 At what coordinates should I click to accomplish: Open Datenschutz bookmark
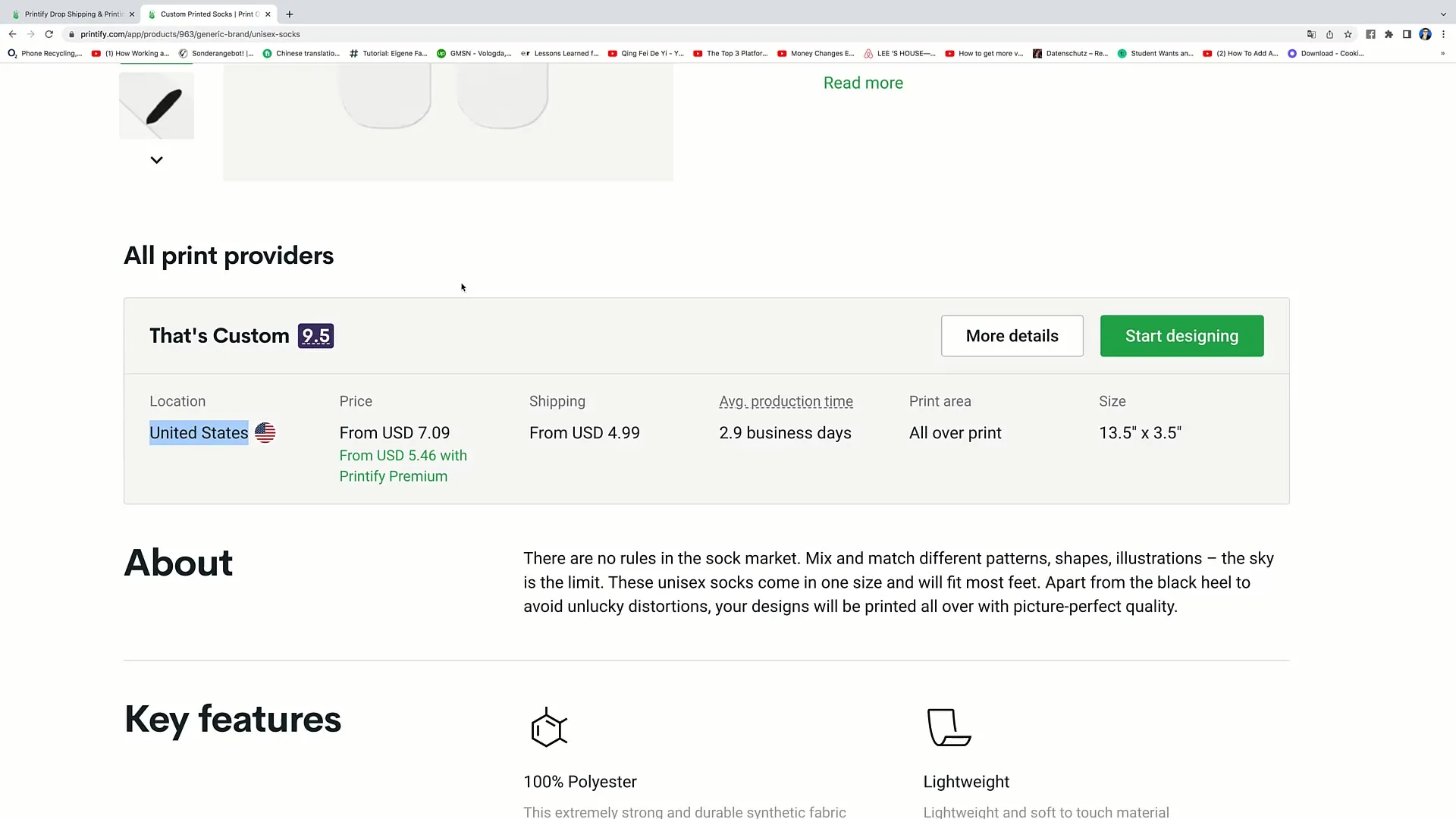pos(1071,54)
